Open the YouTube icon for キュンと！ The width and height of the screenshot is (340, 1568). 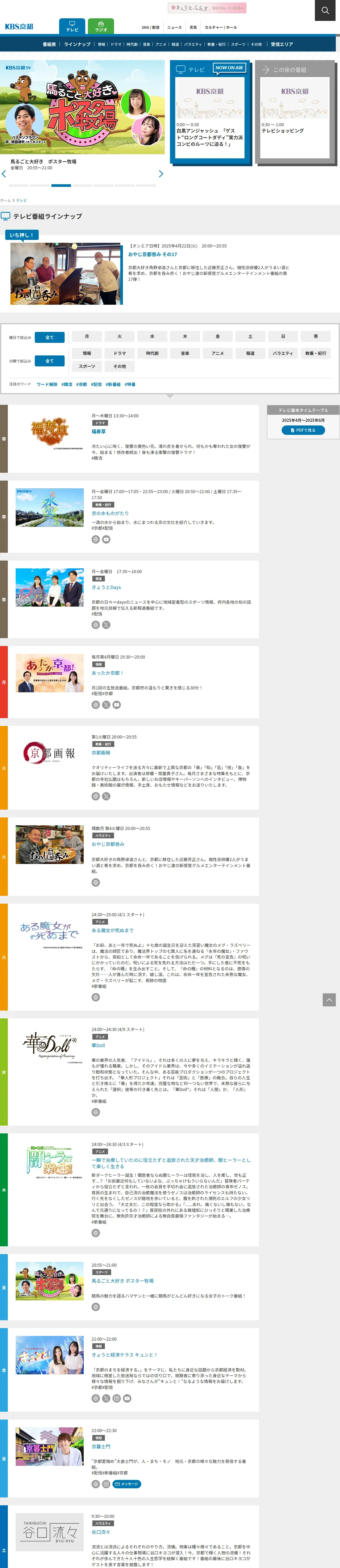(127, 1398)
